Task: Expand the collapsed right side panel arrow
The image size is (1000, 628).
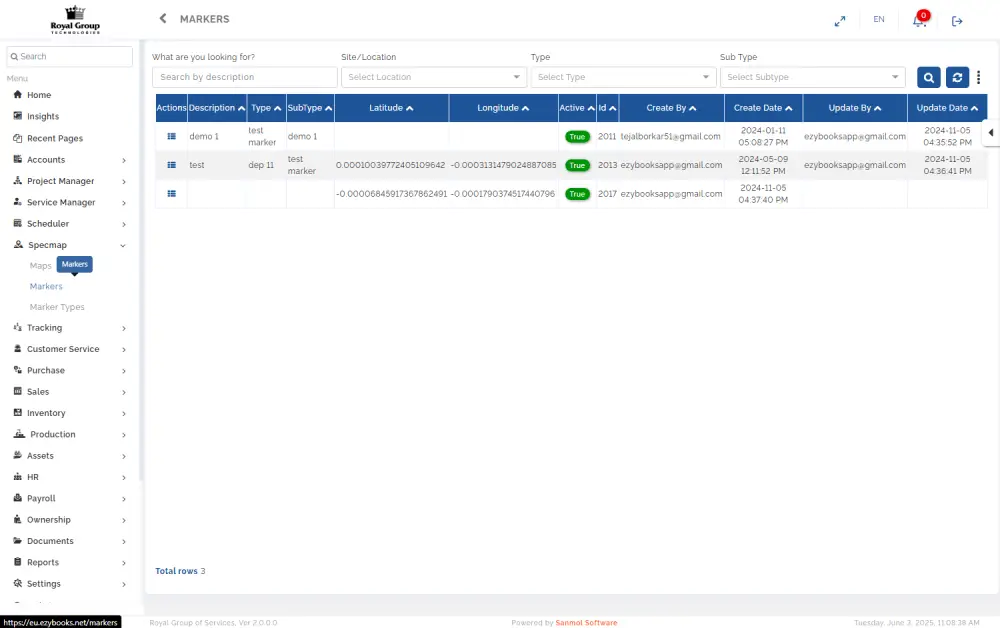Action: (x=990, y=133)
